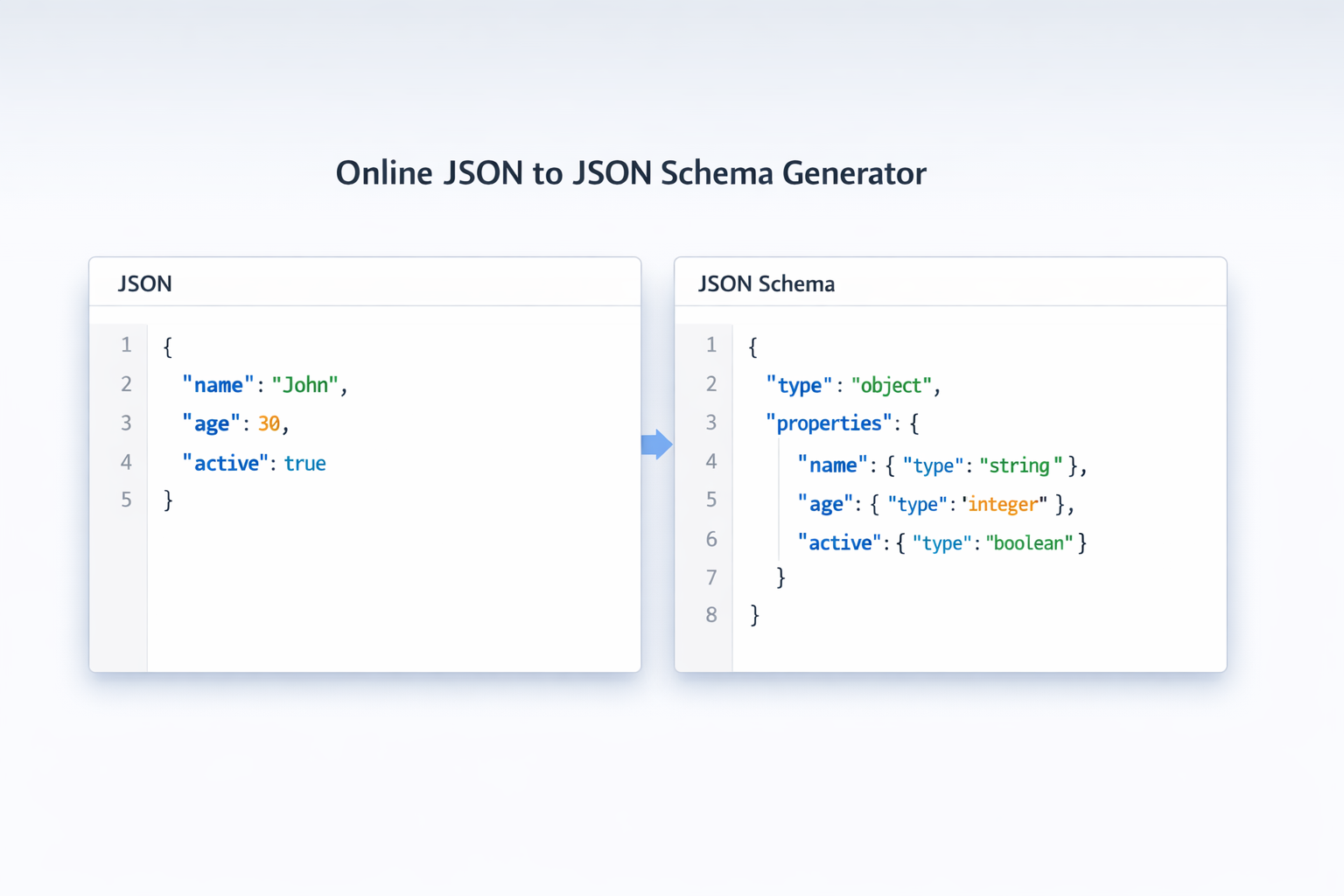Click the blue convert arrow between panels
This screenshot has height=896, width=1344.
(x=656, y=444)
